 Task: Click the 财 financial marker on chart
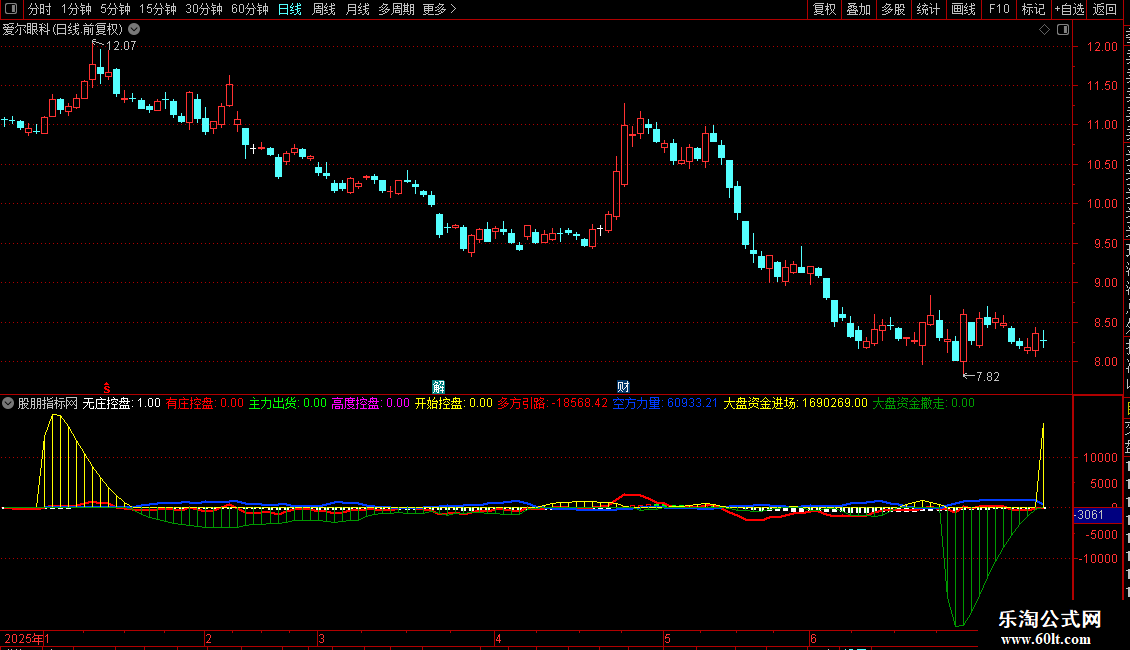pyautogui.click(x=623, y=387)
